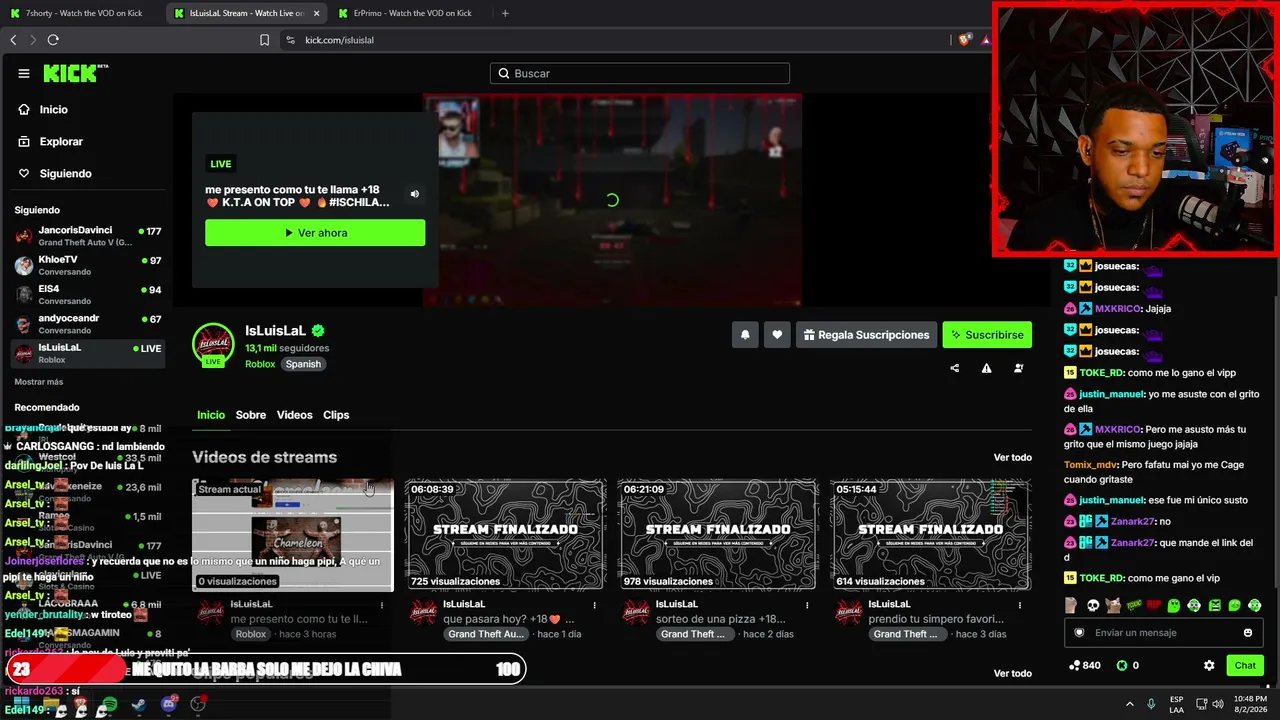Click the chat identity badge icon
The height and width of the screenshot is (720, 1280).
pos(1079,632)
